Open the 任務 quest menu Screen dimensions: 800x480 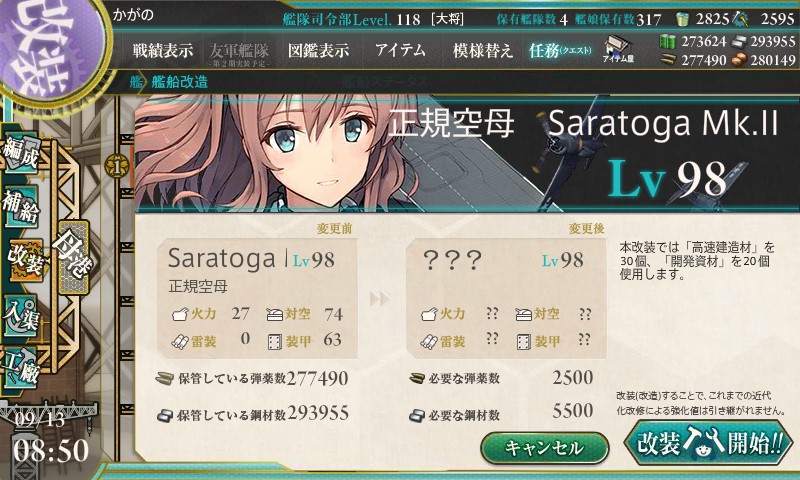click(560, 50)
